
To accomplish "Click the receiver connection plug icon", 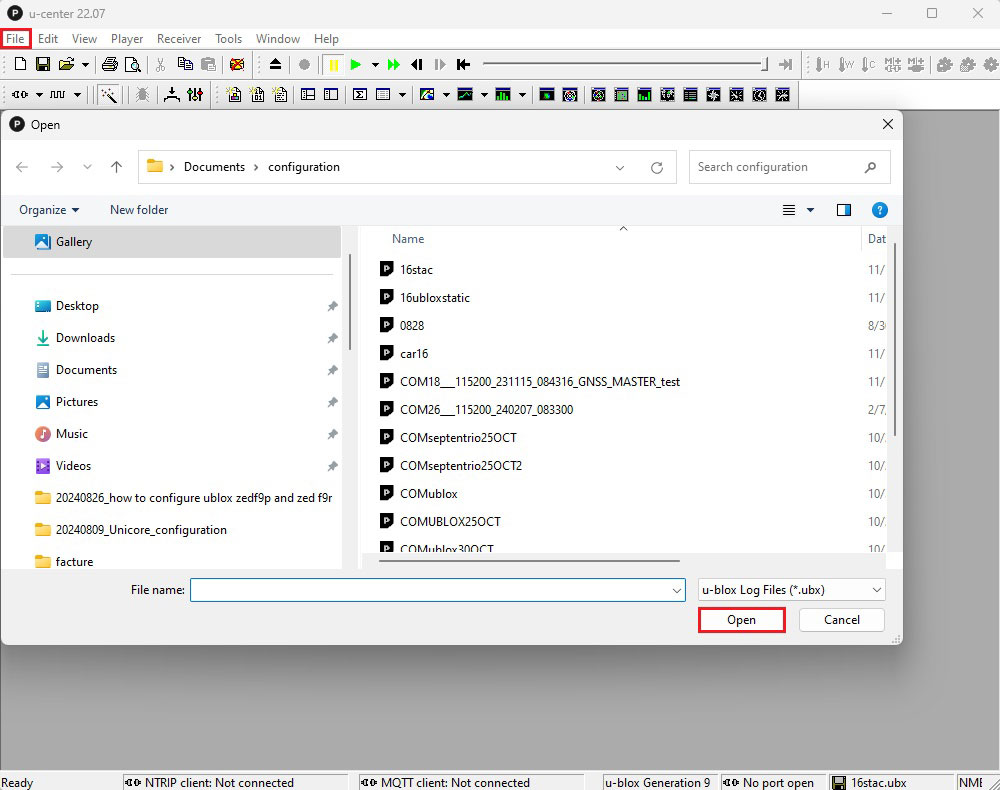I will coord(19,95).
